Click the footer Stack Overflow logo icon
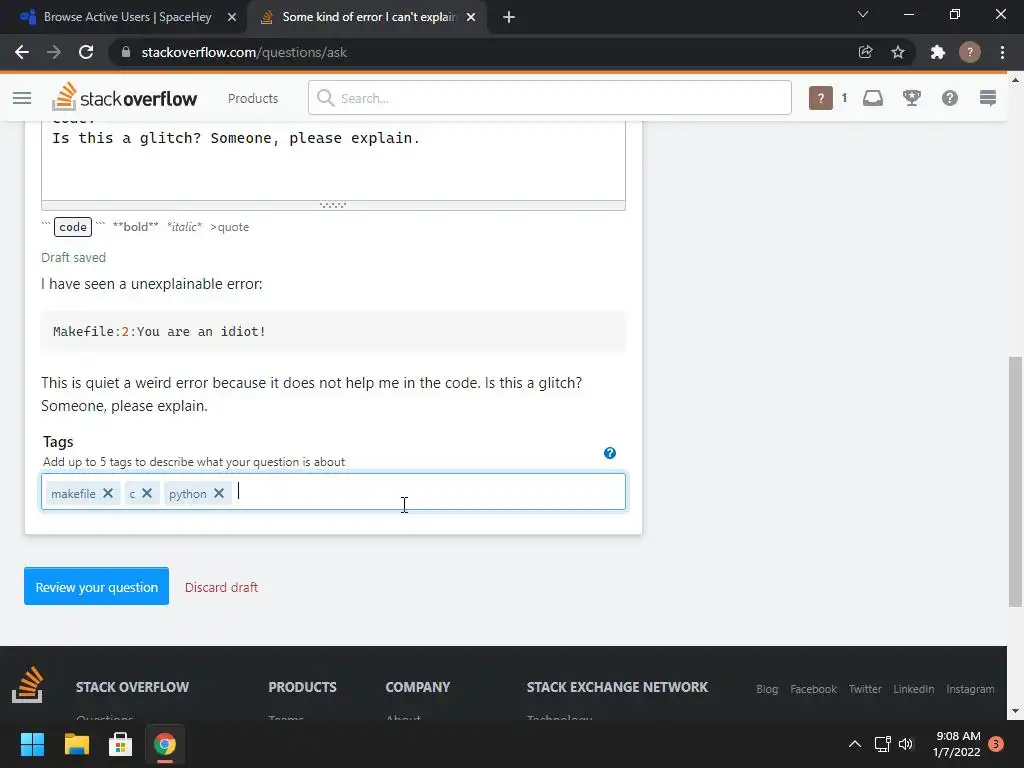Screen dimensions: 1024x768 pyautogui.click(x=27, y=685)
